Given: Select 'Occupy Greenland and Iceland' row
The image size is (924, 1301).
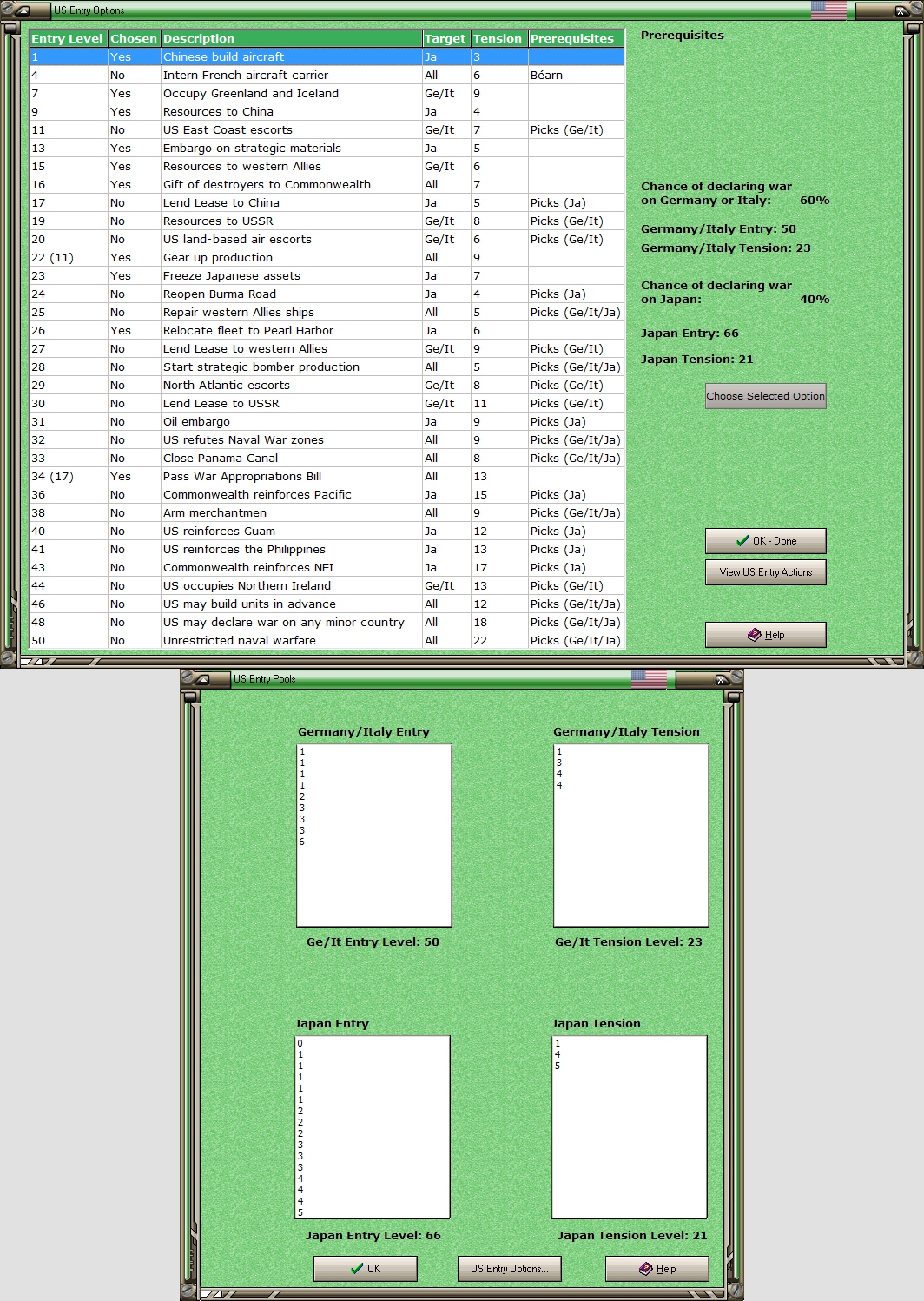Looking at the screenshot, I should tap(327, 93).
